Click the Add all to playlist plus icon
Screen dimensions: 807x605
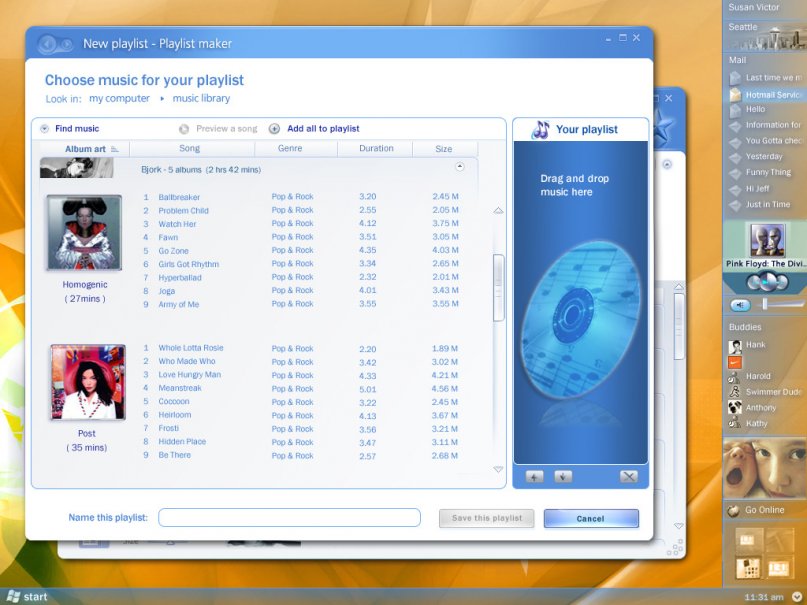coord(274,129)
